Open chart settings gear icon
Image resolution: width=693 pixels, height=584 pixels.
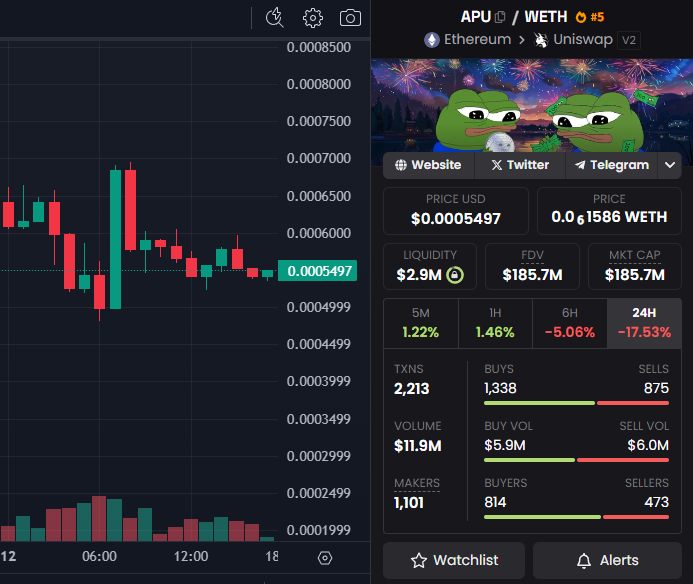312,18
